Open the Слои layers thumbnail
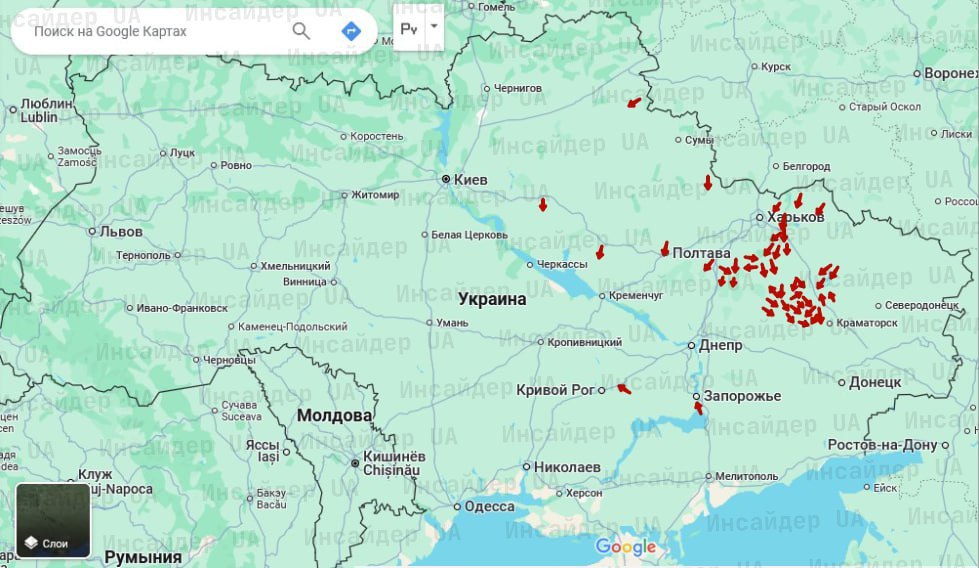 click(x=53, y=520)
